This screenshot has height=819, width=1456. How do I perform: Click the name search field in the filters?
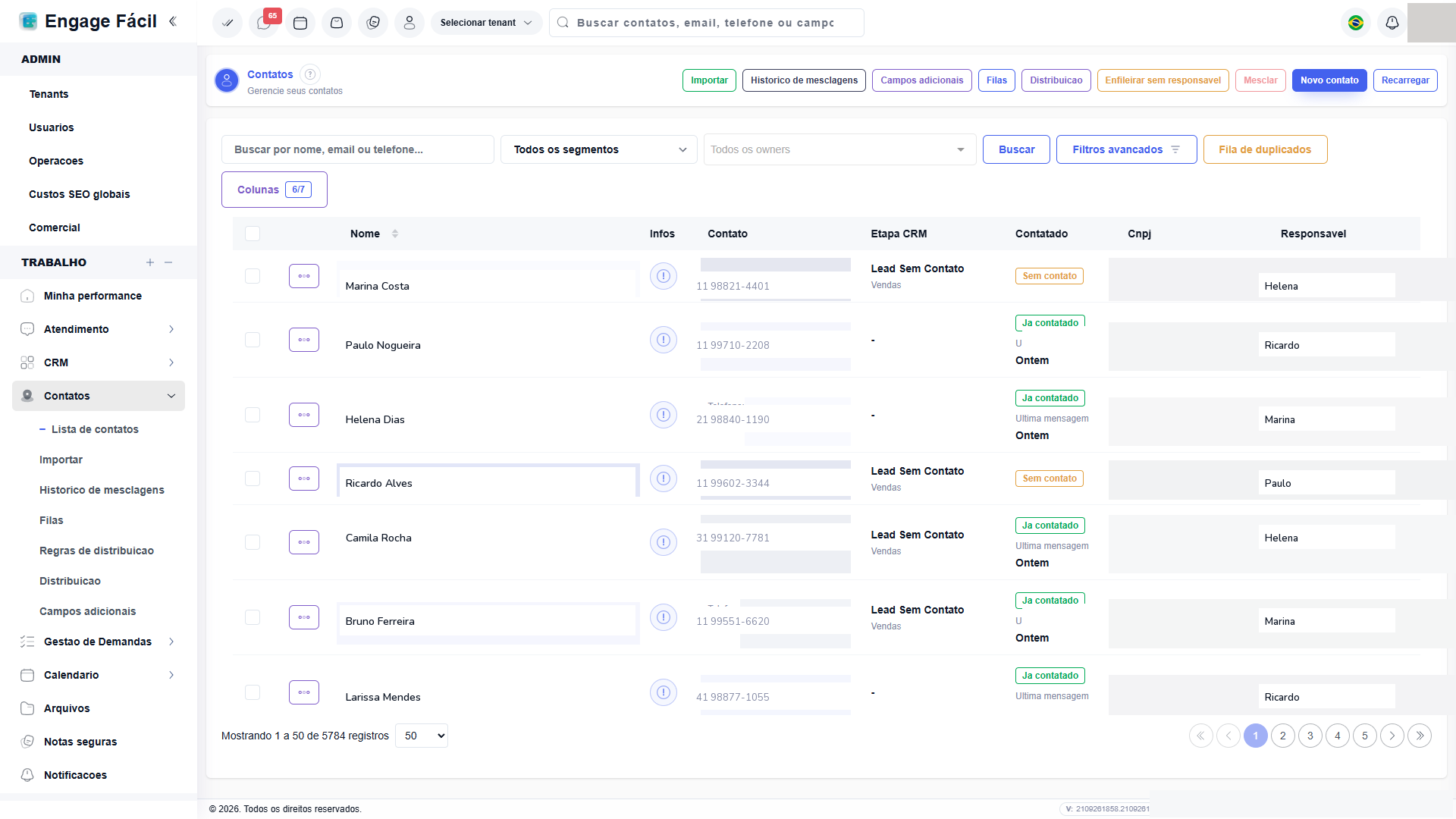point(358,149)
